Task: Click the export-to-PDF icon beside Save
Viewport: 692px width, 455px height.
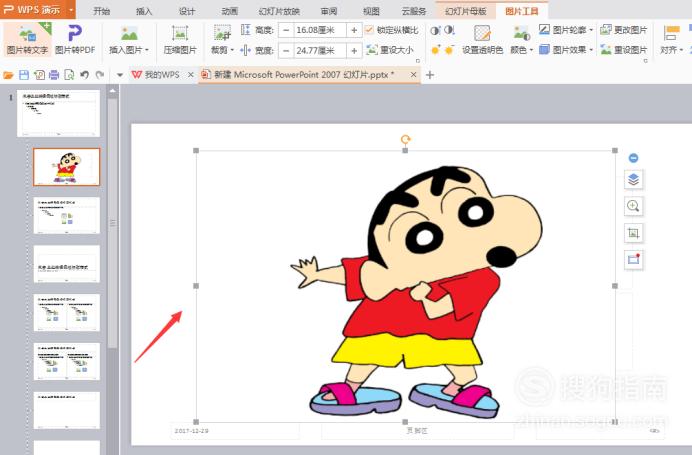Action: click(x=39, y=75)
